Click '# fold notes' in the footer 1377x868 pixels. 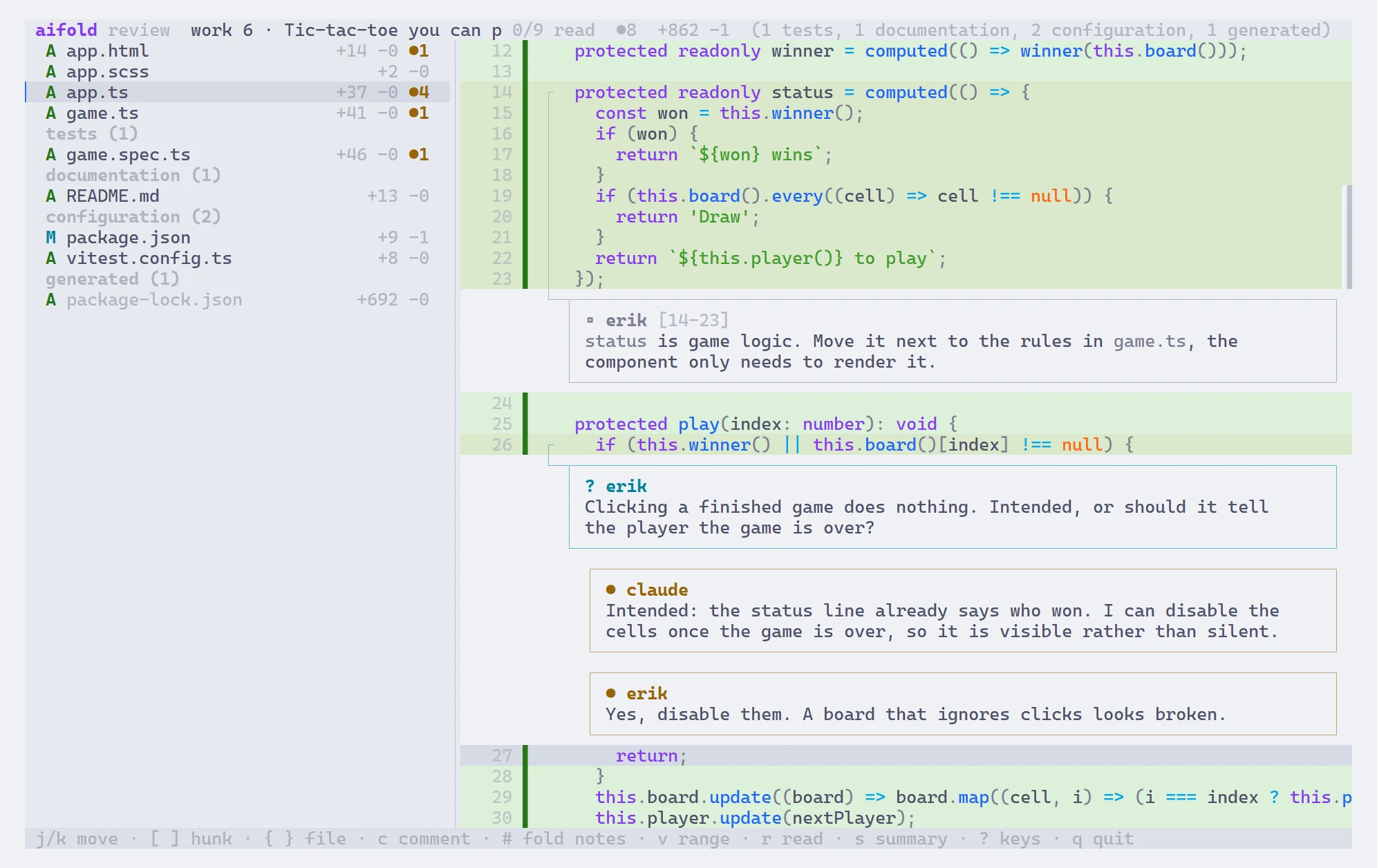(564, 839)
